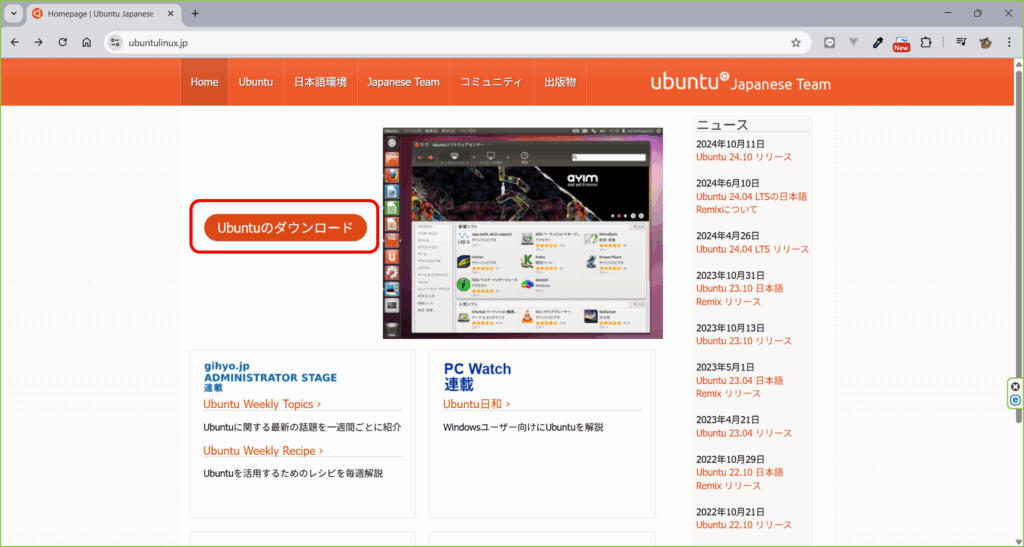Image resolution: width=1024 pixels, height=547 pixels.
Task: Click the ubuntulinux.jp address bar
Action: click(457, 42)
